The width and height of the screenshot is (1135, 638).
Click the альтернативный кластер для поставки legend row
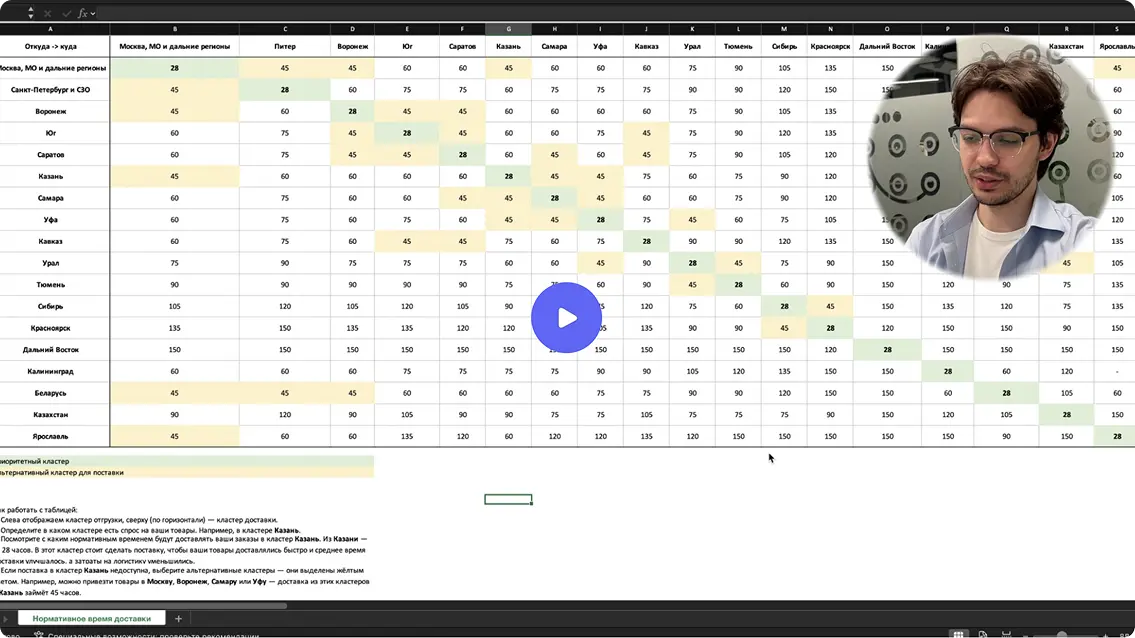click(x=187, y=472)
